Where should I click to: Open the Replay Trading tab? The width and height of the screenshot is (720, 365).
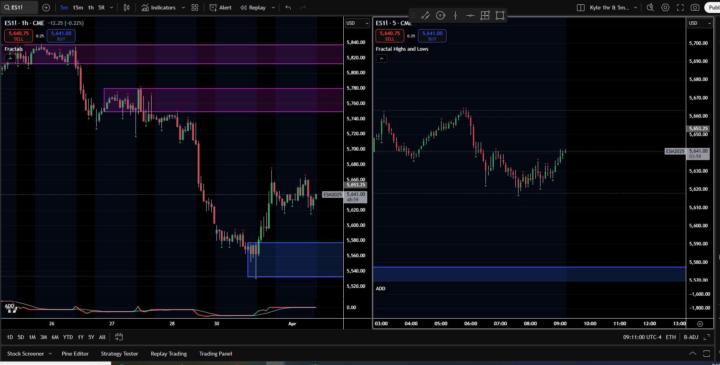pyautogui.click(x=169, y=354)
